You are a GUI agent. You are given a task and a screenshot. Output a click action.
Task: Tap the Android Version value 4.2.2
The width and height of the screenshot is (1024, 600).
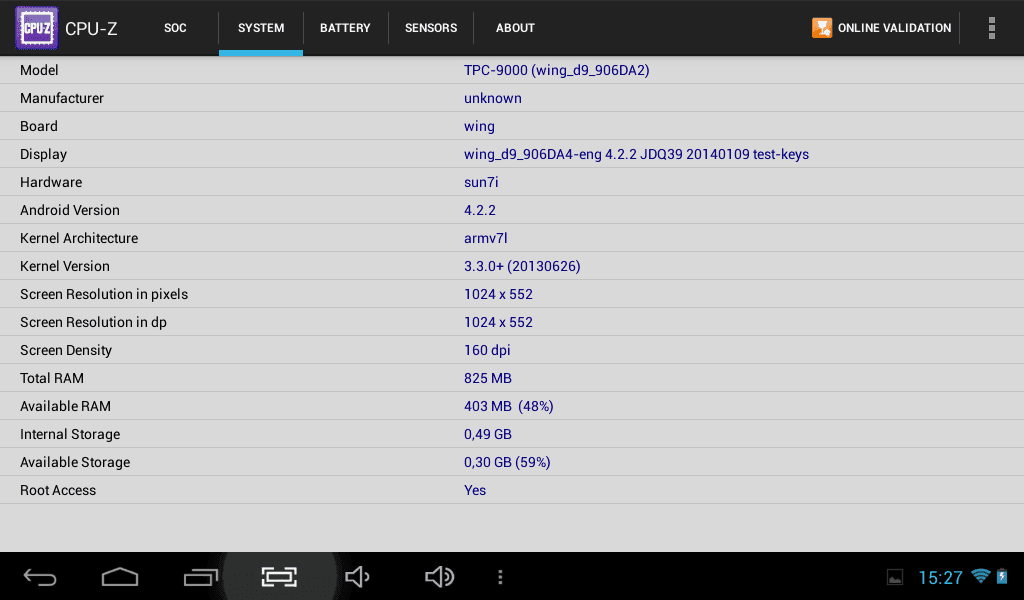coord(480,210)
